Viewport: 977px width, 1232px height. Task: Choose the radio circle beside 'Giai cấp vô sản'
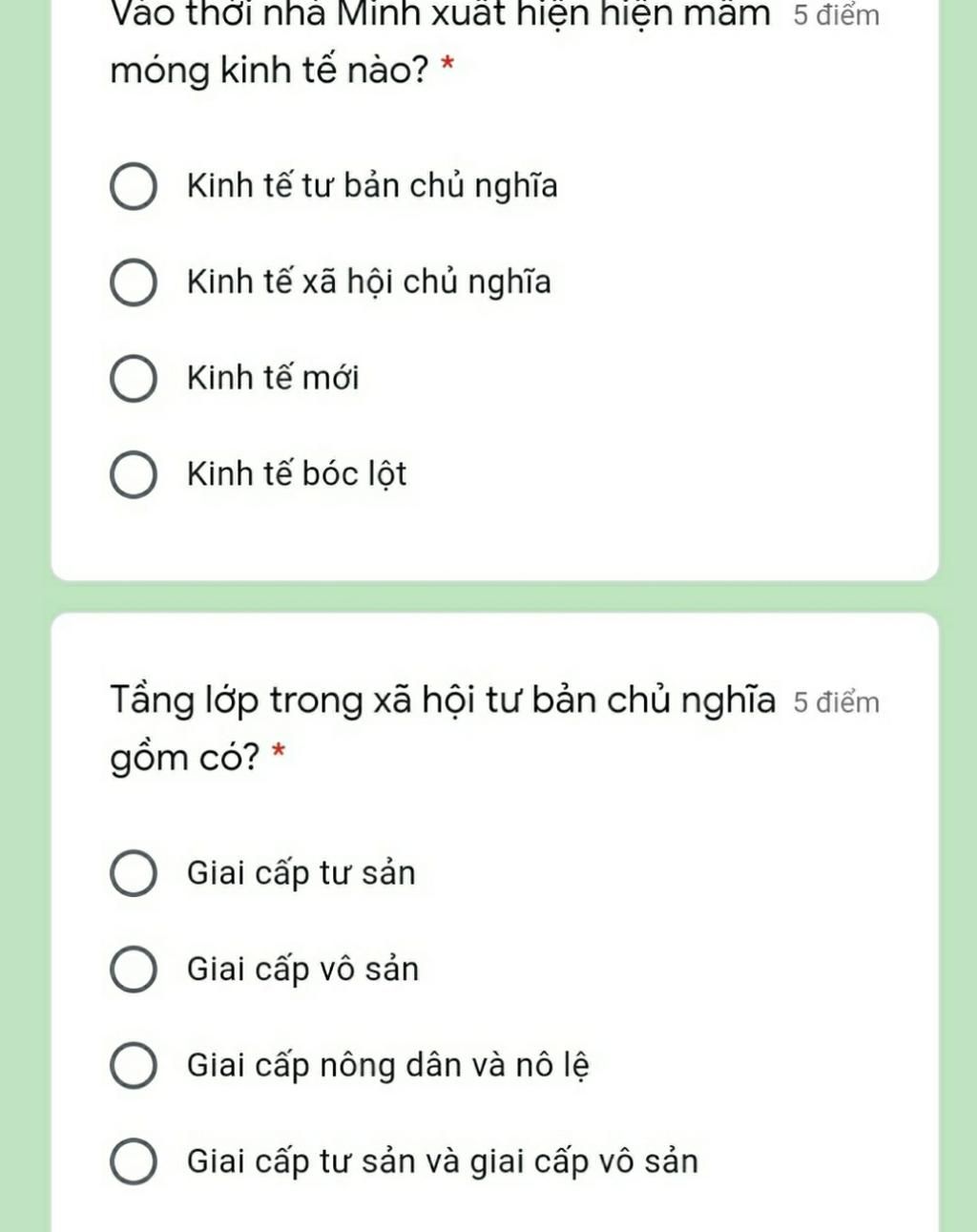coord(134,970)
